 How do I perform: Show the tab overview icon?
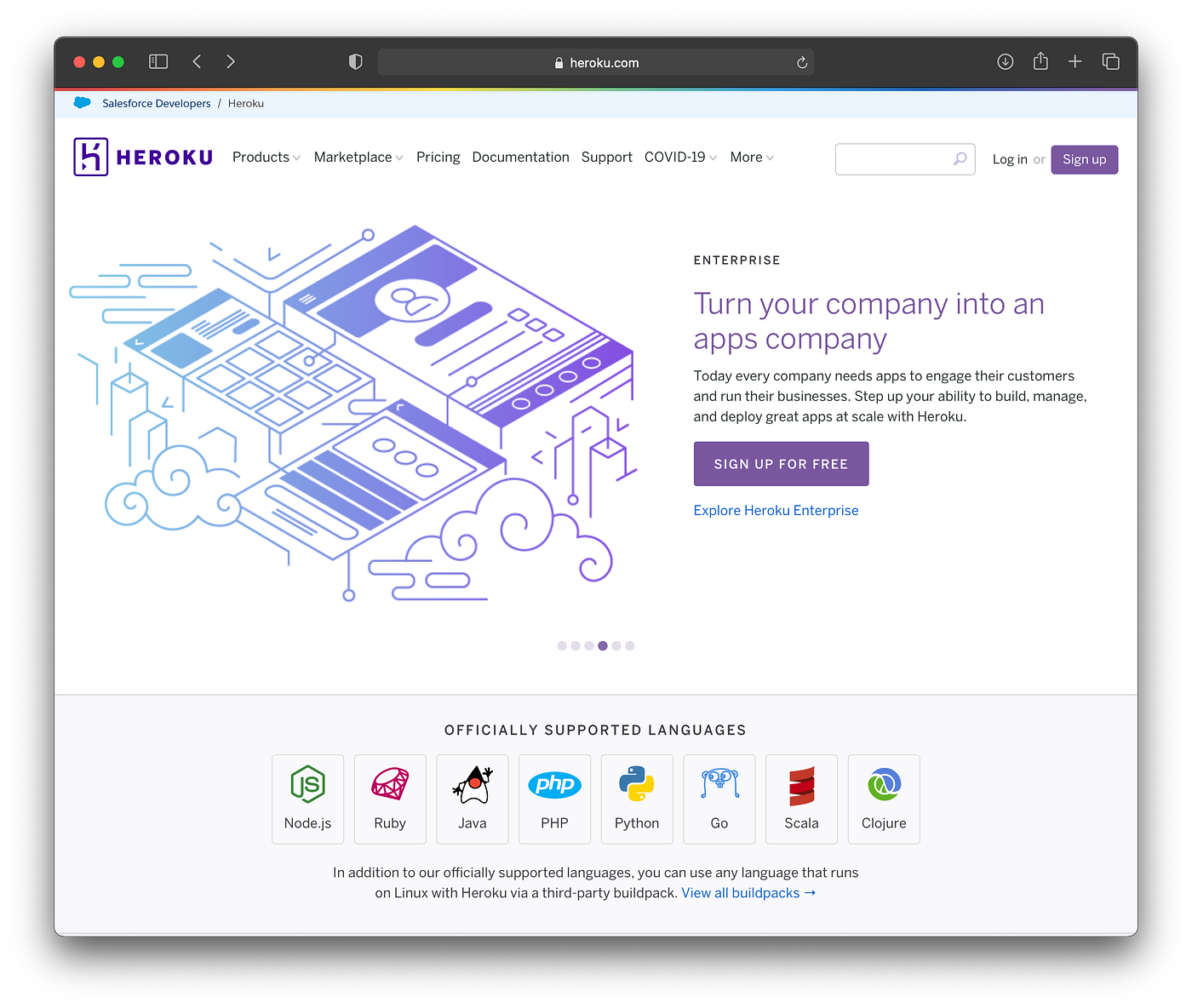1110,61
